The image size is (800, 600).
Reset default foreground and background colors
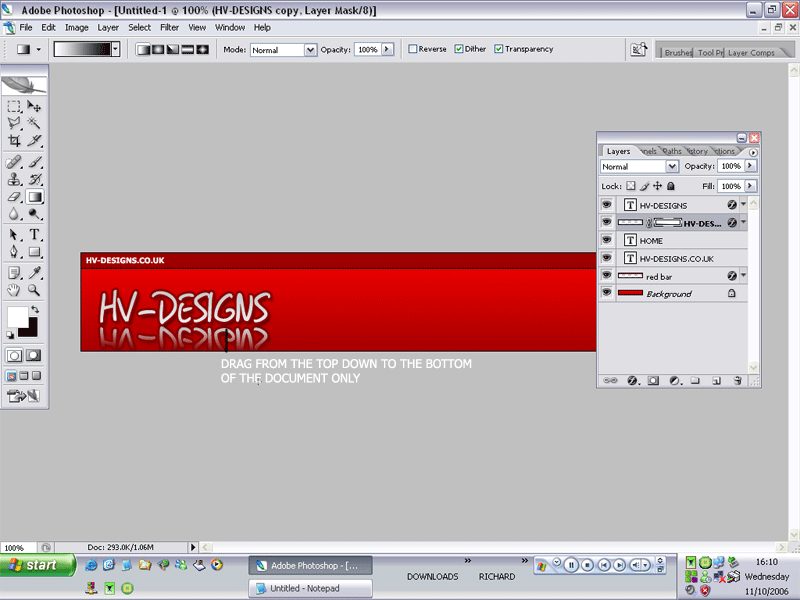coord(10,335)
